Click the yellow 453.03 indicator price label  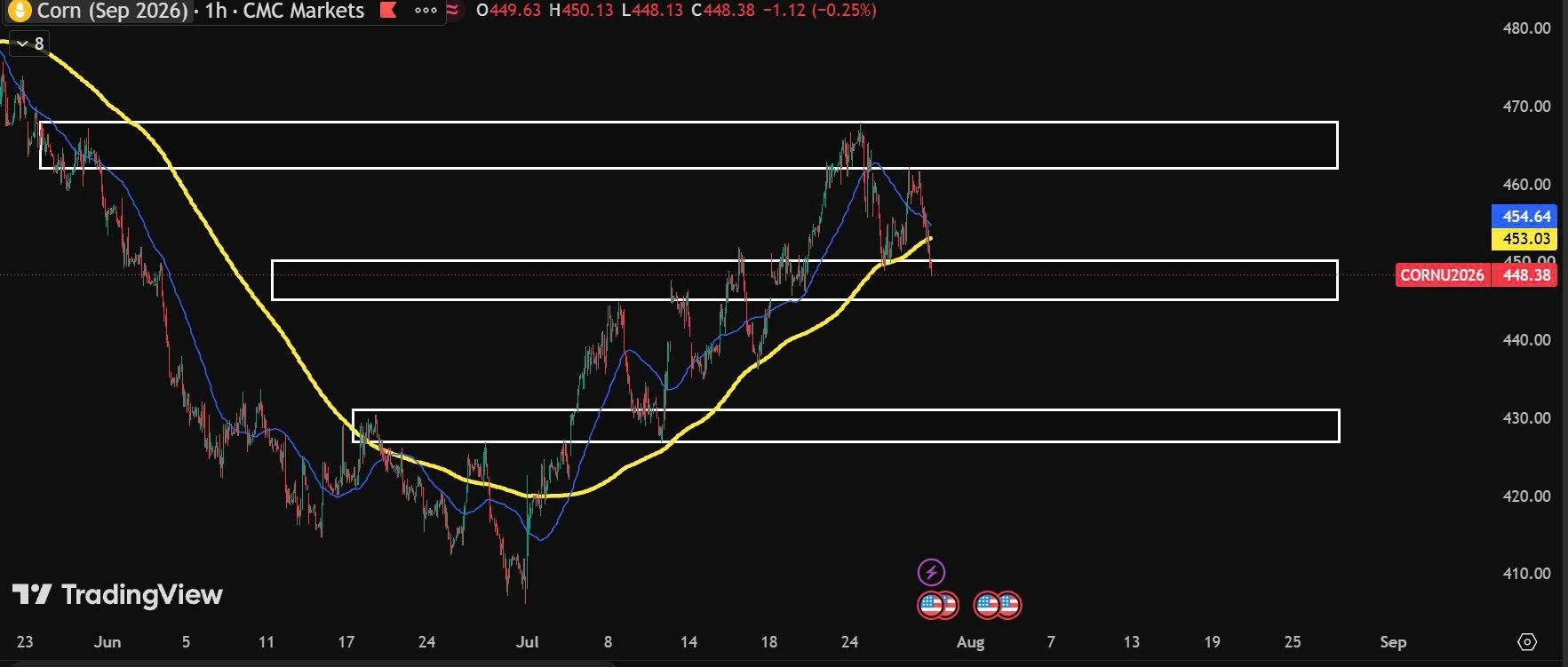[1526, 238]
